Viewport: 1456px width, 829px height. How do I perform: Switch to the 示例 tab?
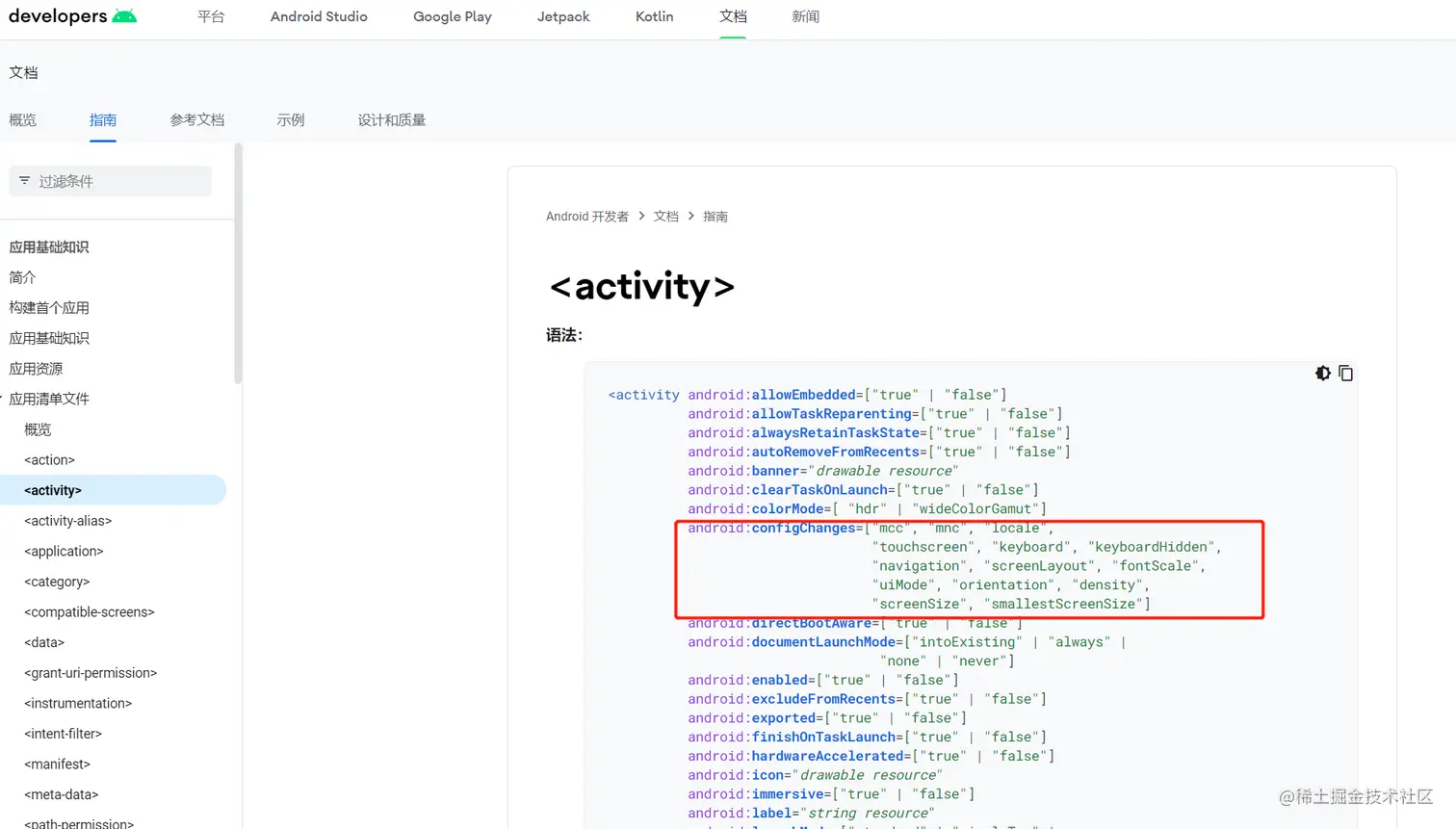tap(291, 120)
